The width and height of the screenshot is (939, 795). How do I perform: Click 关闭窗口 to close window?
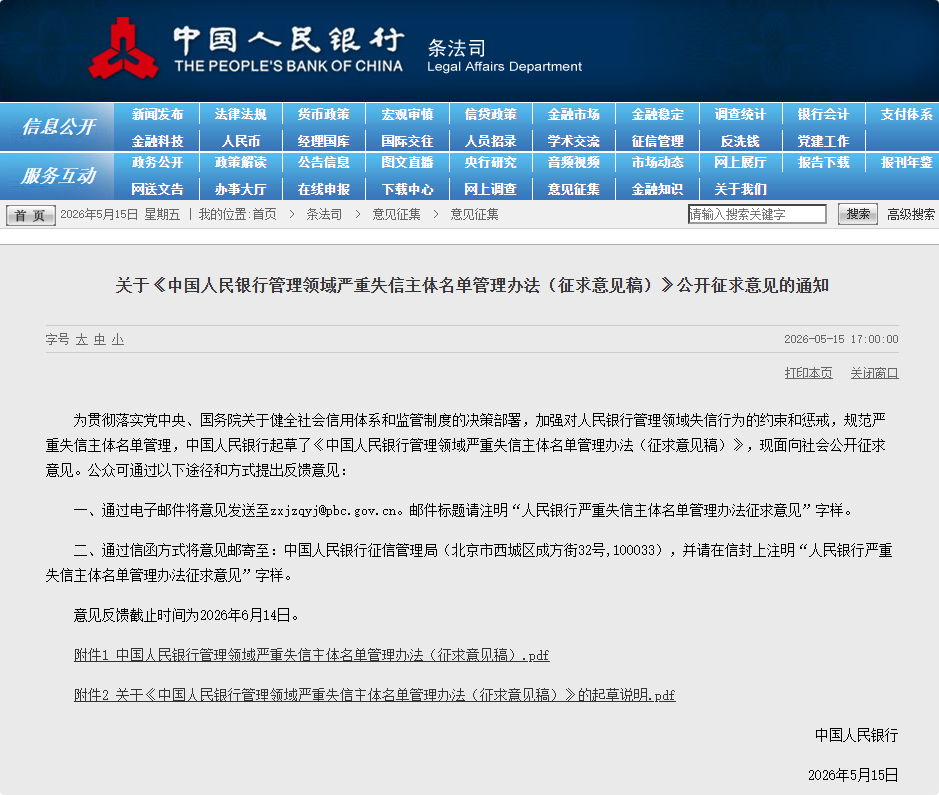pos(874,373)
